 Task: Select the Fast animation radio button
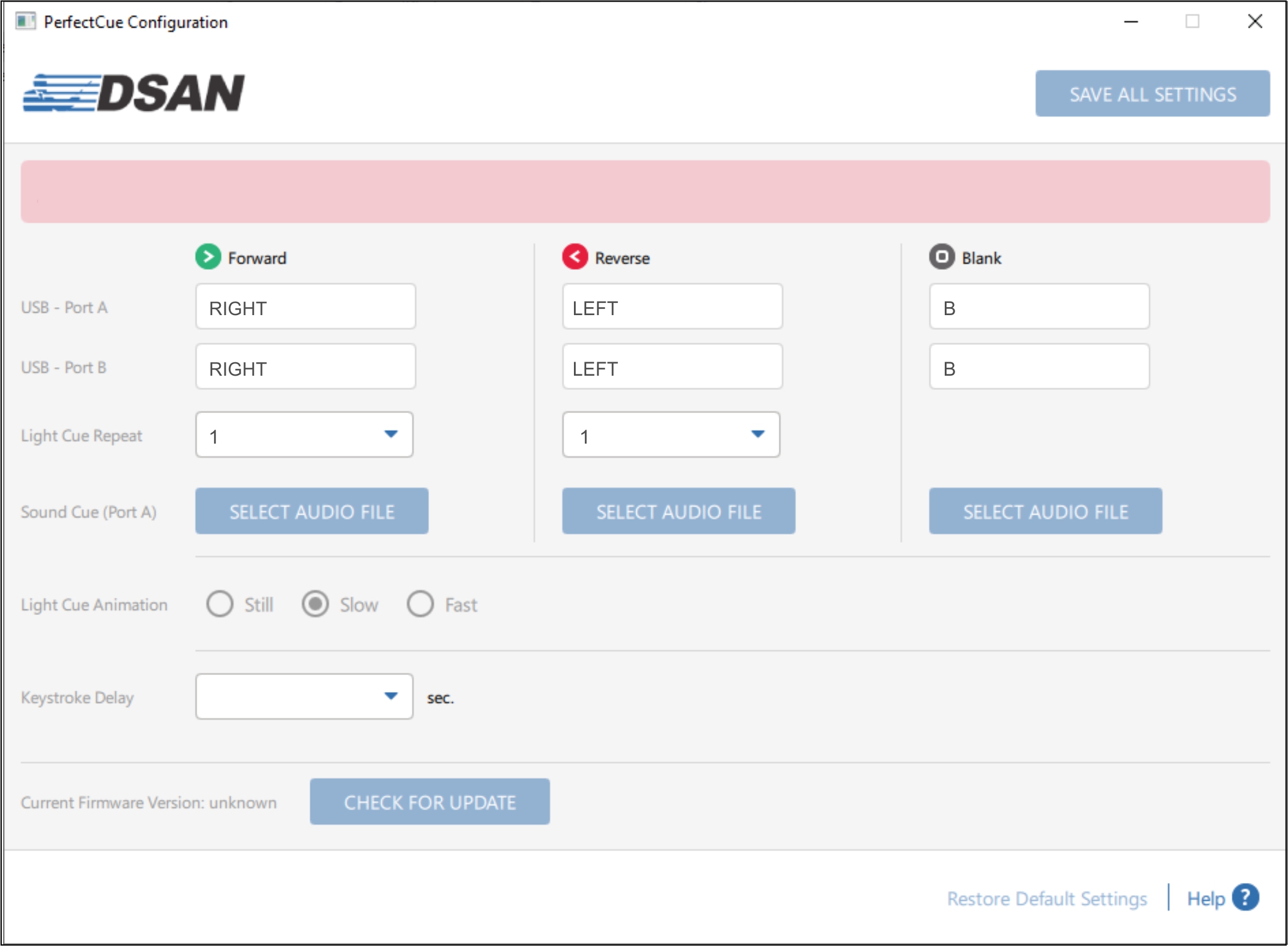(x=420, y=604)
